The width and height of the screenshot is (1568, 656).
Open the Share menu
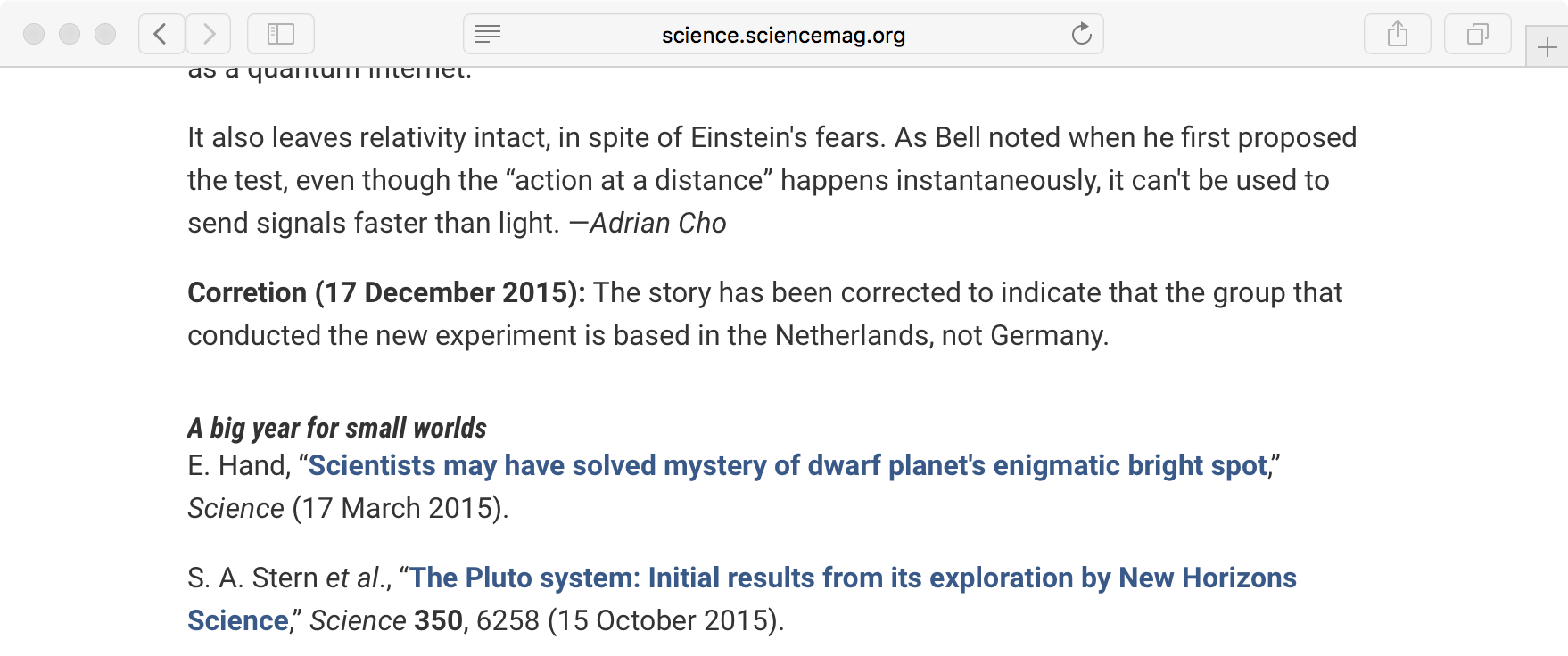[1398, 34]
